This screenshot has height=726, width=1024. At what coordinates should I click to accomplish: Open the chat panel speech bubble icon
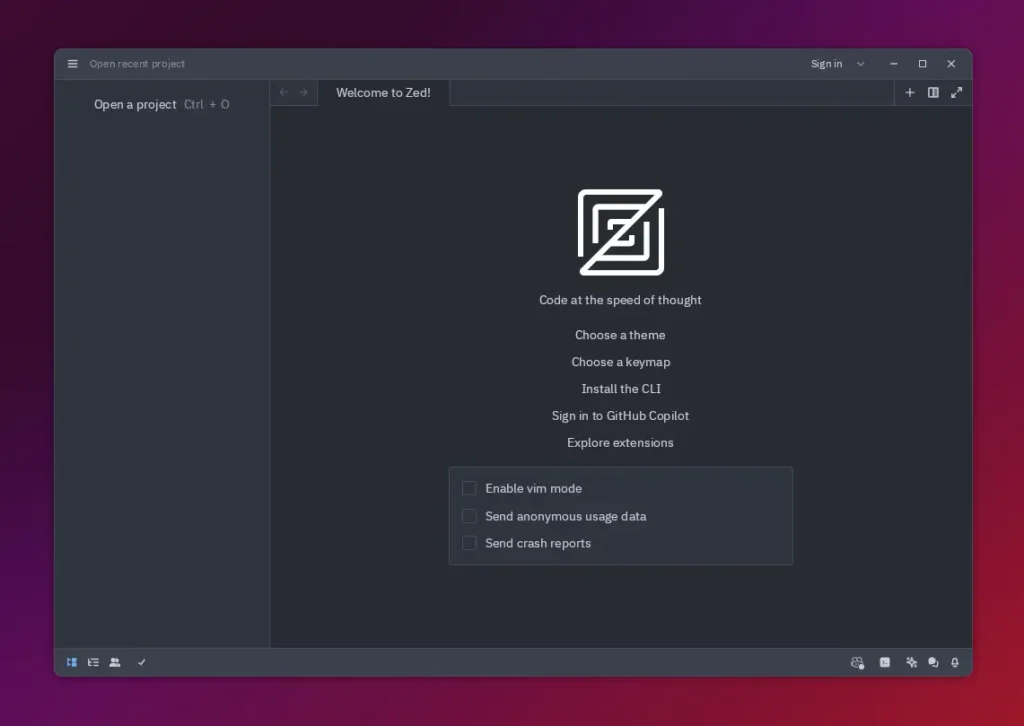[933, 662]
